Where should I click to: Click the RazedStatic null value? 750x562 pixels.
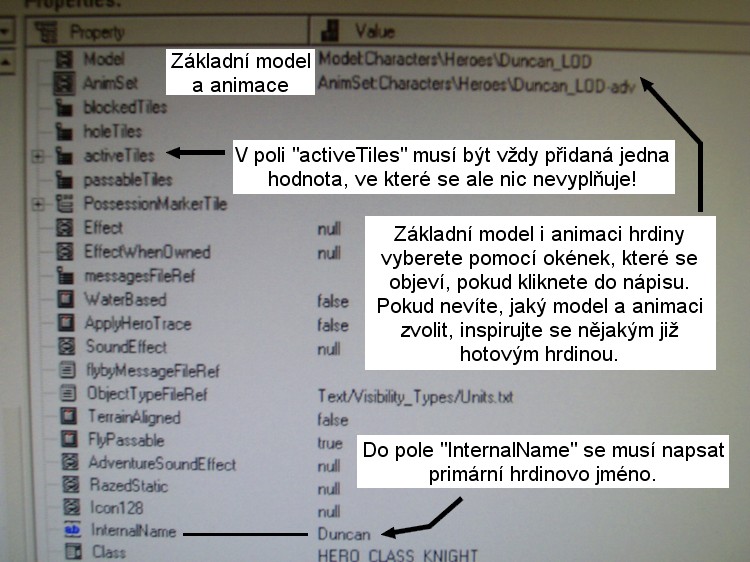coord(329,488)
